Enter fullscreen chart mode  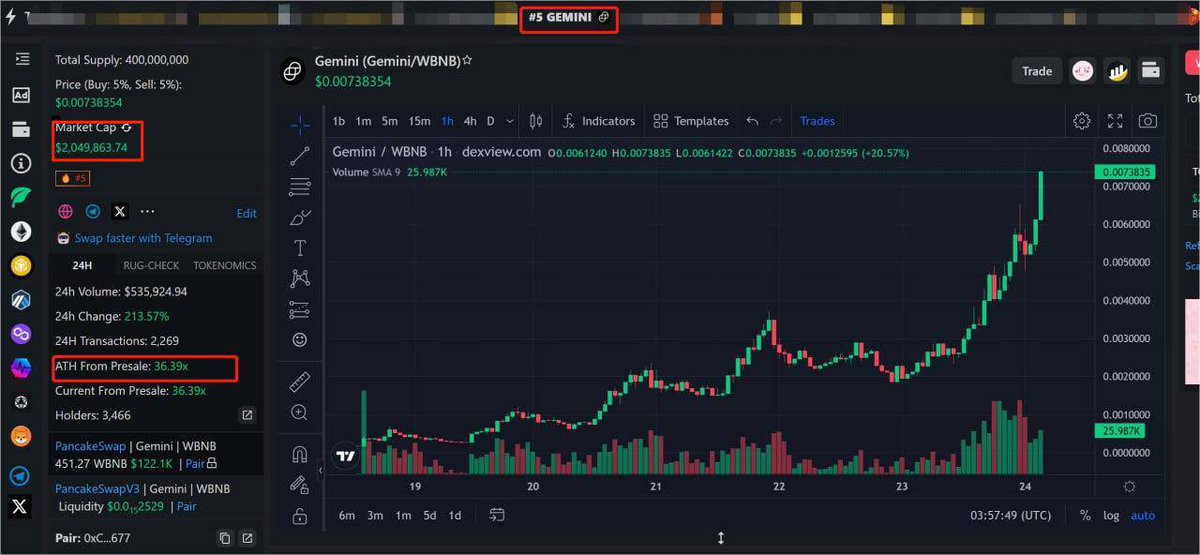tap(1115, 121)
